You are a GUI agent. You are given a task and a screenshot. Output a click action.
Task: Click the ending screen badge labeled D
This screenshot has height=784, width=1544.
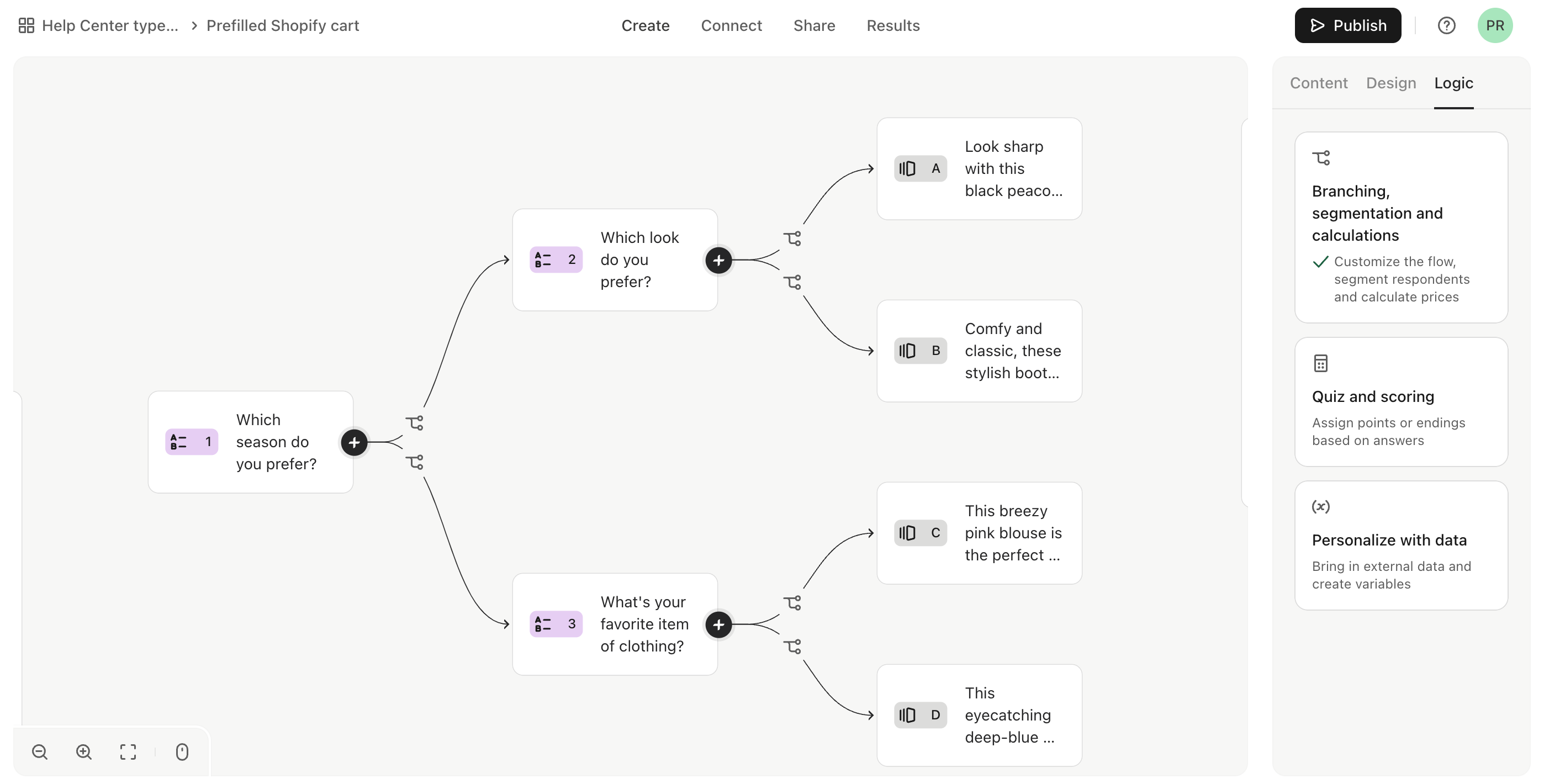click(921, 715)
